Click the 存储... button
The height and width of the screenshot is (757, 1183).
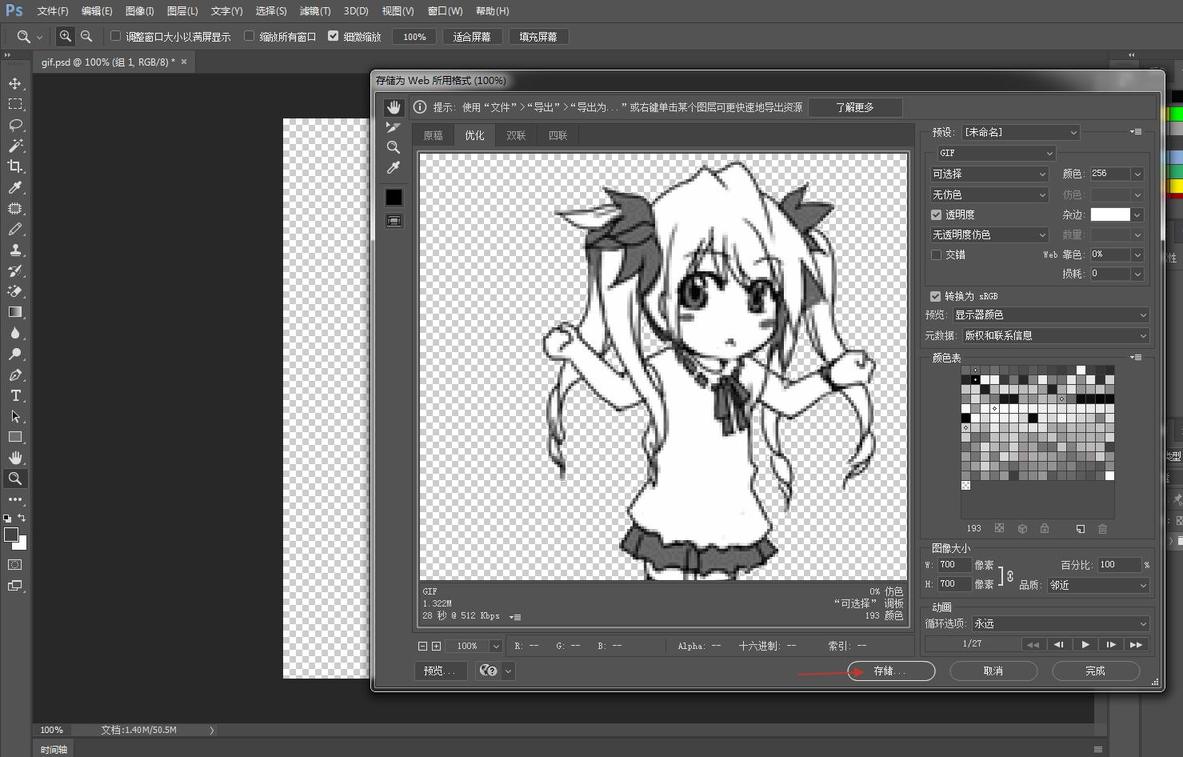click(890, 671)
